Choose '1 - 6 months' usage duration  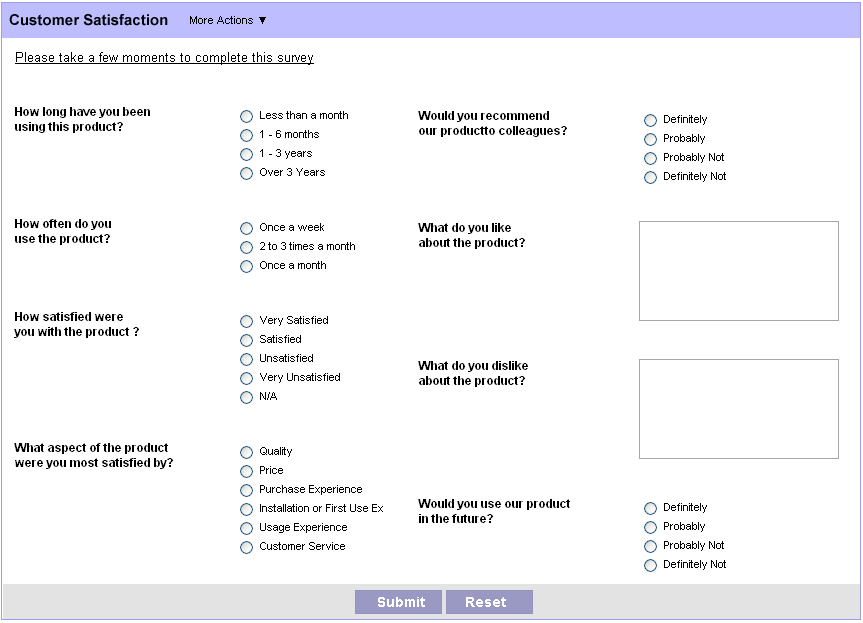[247, 135]
